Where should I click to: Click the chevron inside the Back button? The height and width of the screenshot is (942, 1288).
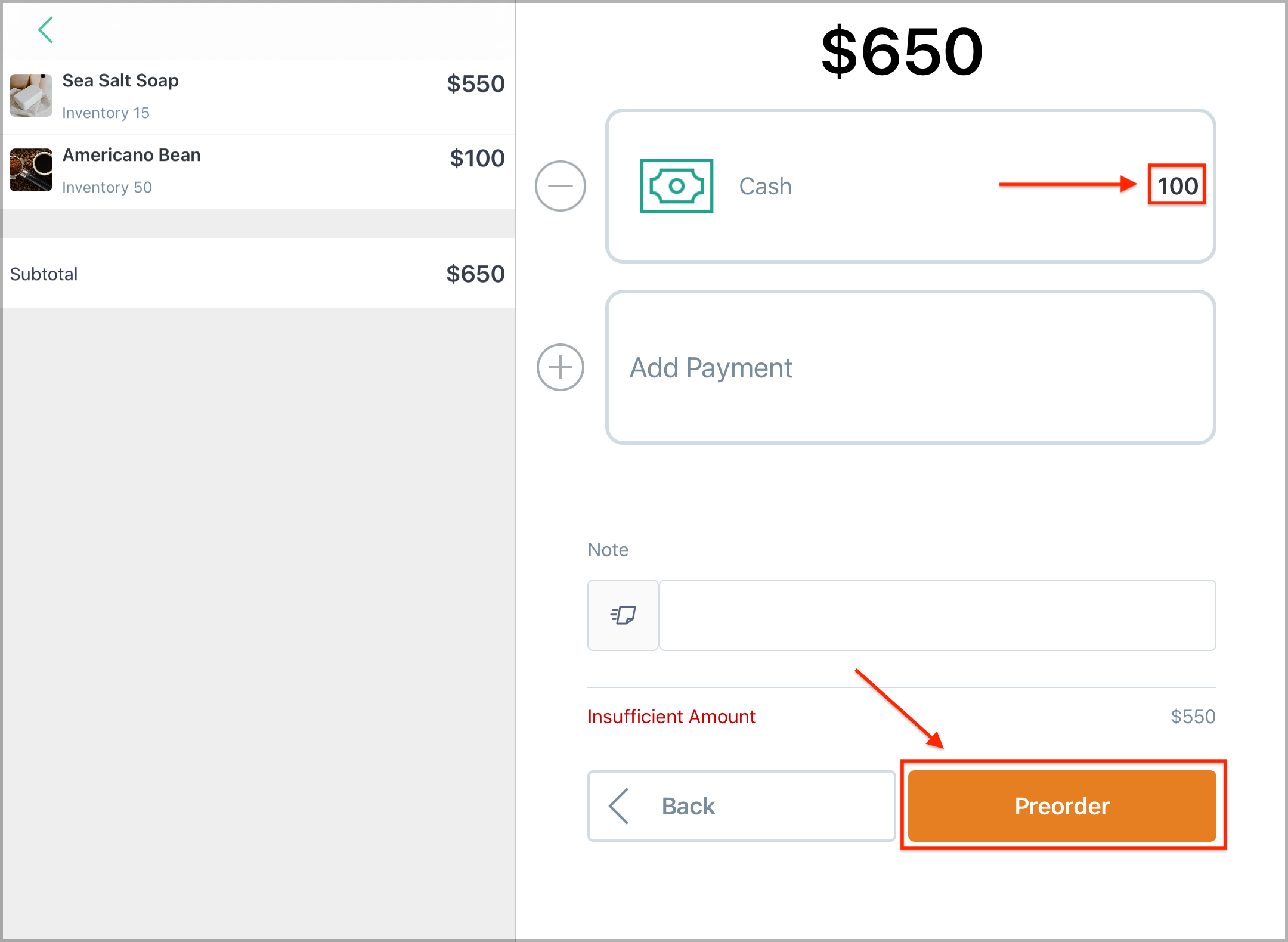[618, 806]
